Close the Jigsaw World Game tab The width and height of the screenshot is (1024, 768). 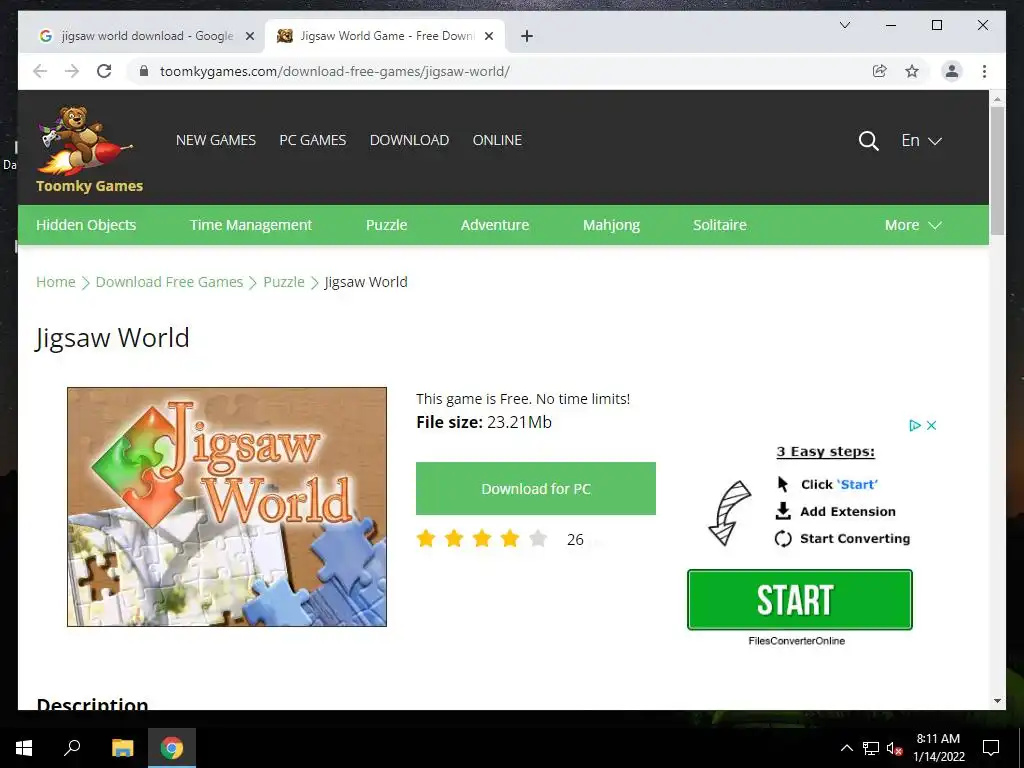click(488, 36)
